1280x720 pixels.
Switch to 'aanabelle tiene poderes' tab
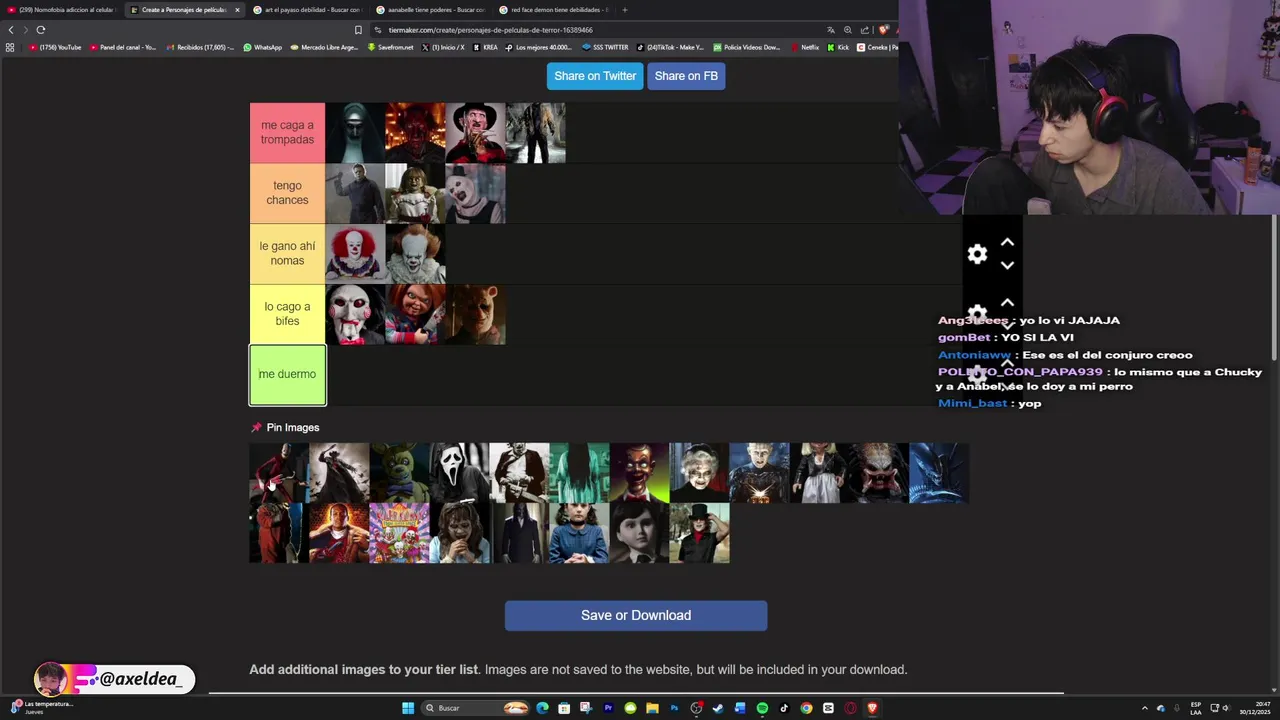click(x=431, y=10)
